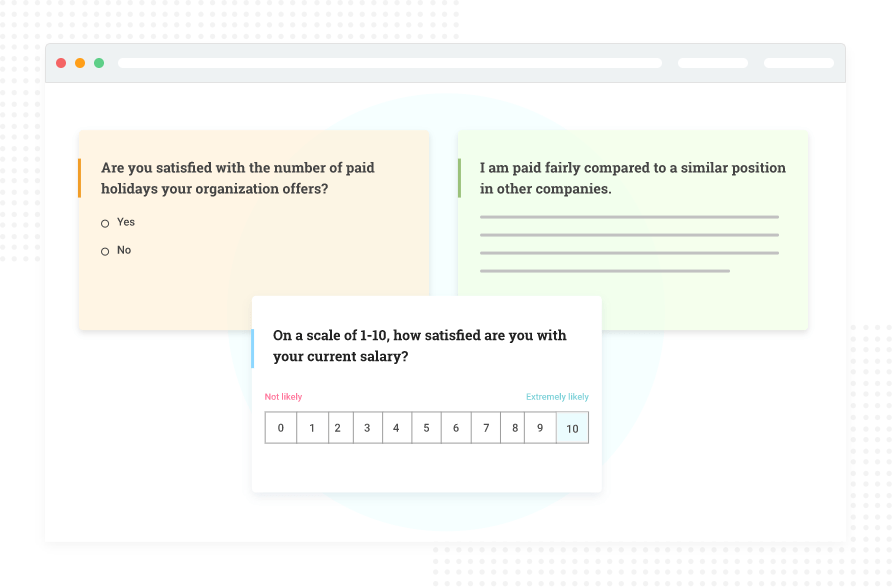
Task: Select the No radio button
Action: pyautogui.click(x=105, y=250)
